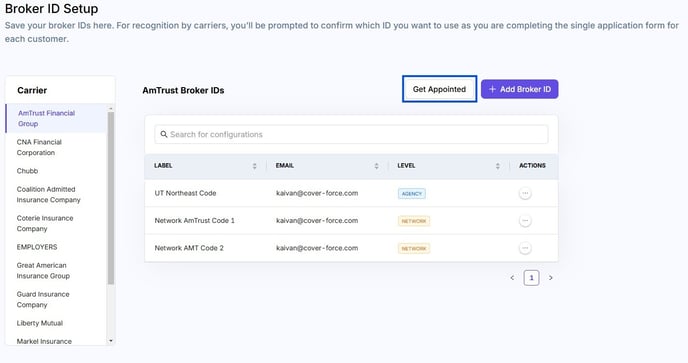The width and height of the screenshot is (688, 363).
Task: Go to previous page arrow
Action: click(x=512, y=278)
